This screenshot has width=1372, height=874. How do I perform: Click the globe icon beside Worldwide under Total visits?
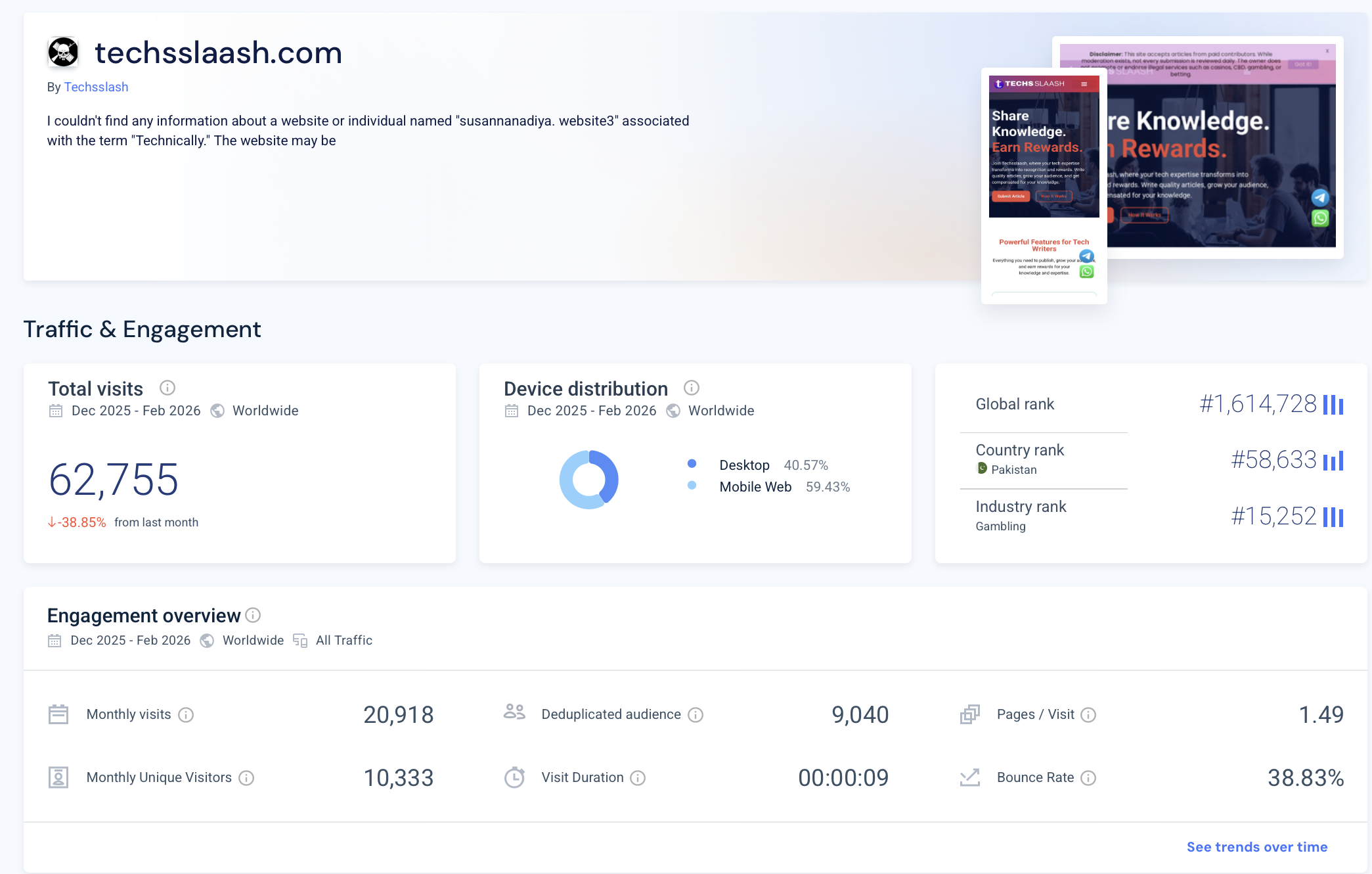pyautogui.click(x=217, y=411)
